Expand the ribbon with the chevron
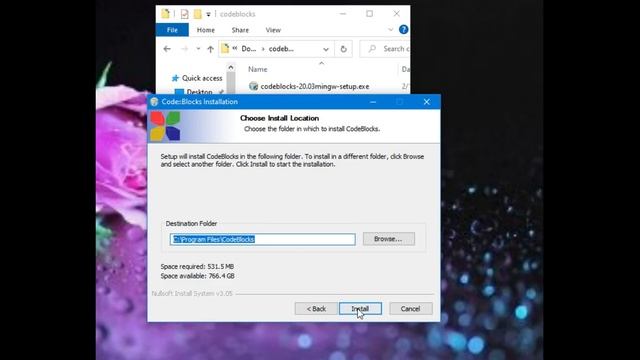The width and height of the screenshot is (640, 360). (x=391, y=29)
